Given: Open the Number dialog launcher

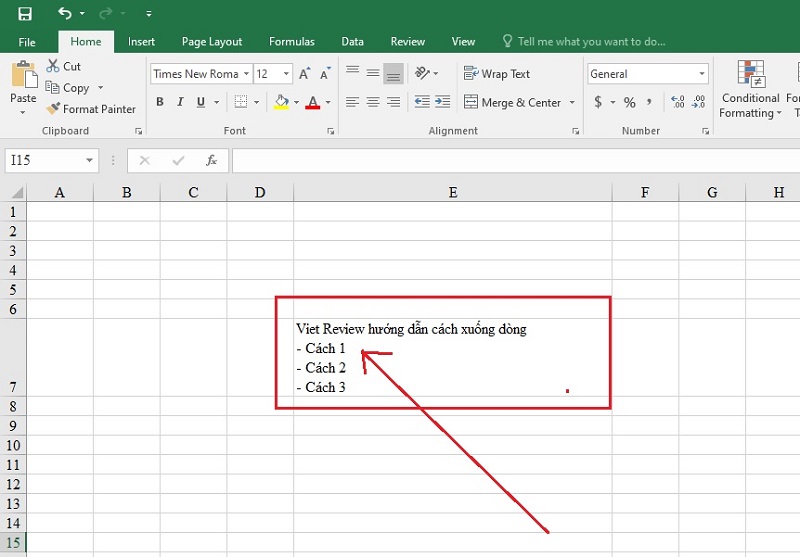Looking at the screenshot, I should 706,131.
